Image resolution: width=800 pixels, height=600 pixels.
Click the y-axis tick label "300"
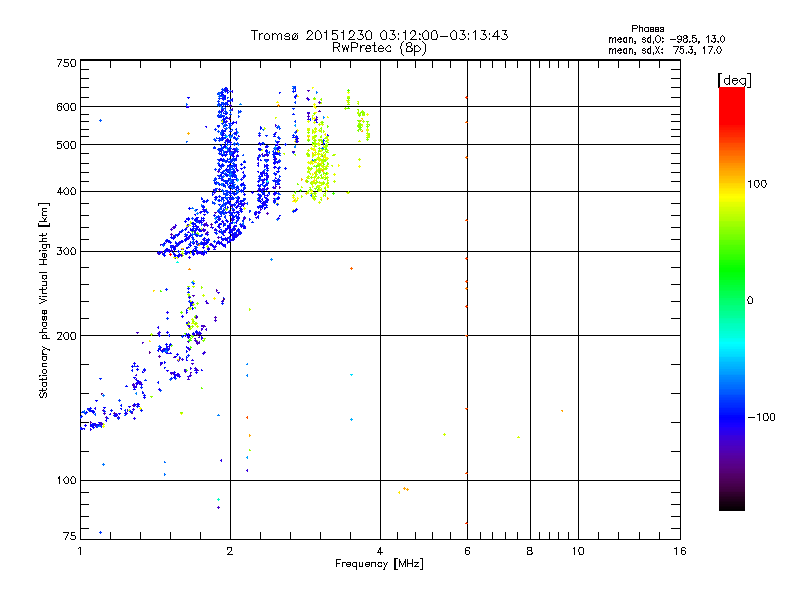point(66,252)
